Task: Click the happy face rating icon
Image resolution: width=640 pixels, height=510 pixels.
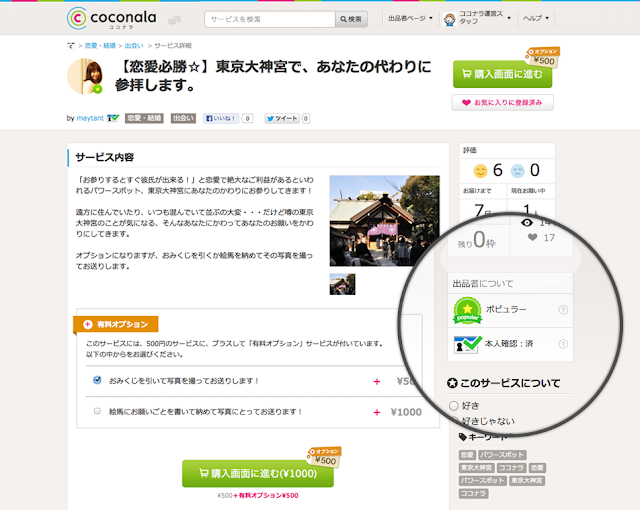Action: tap(480, 171)
